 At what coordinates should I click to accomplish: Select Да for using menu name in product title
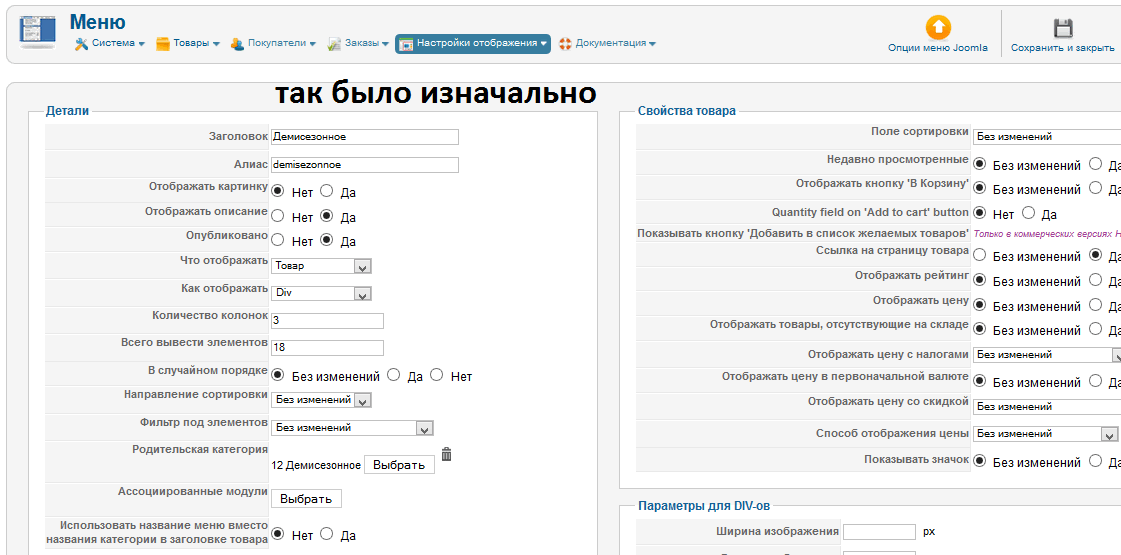point(326,533)
